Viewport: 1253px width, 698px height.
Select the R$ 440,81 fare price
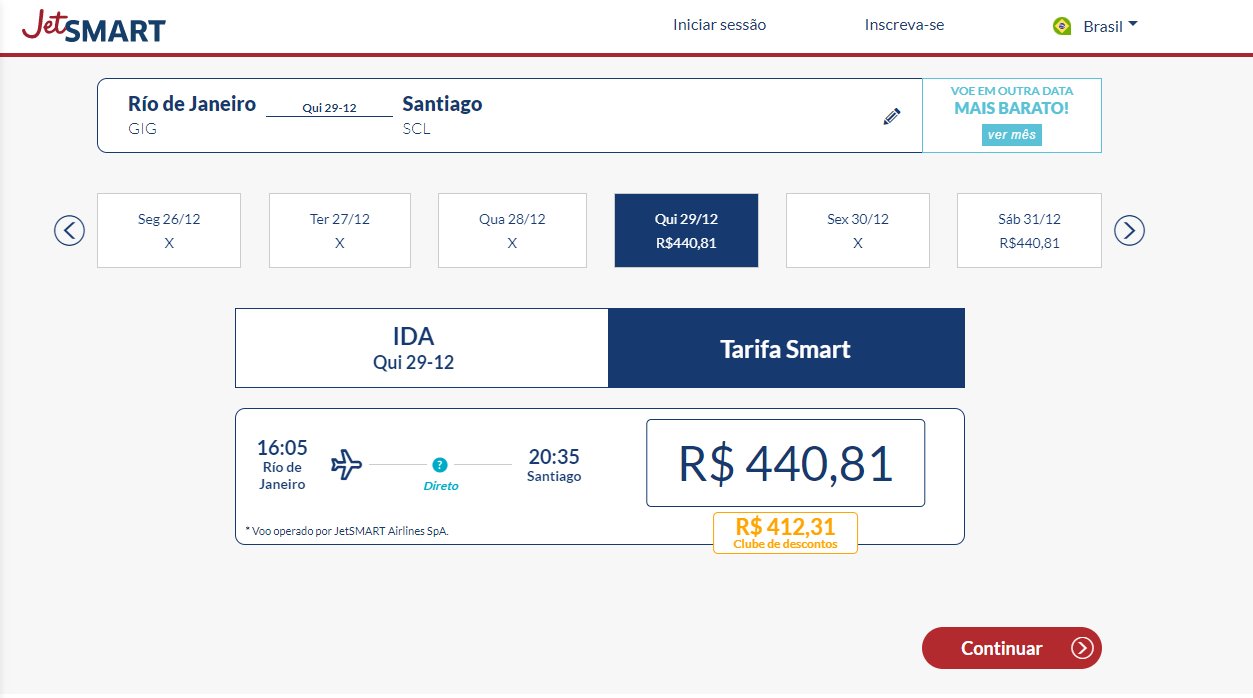click(785, 463)
